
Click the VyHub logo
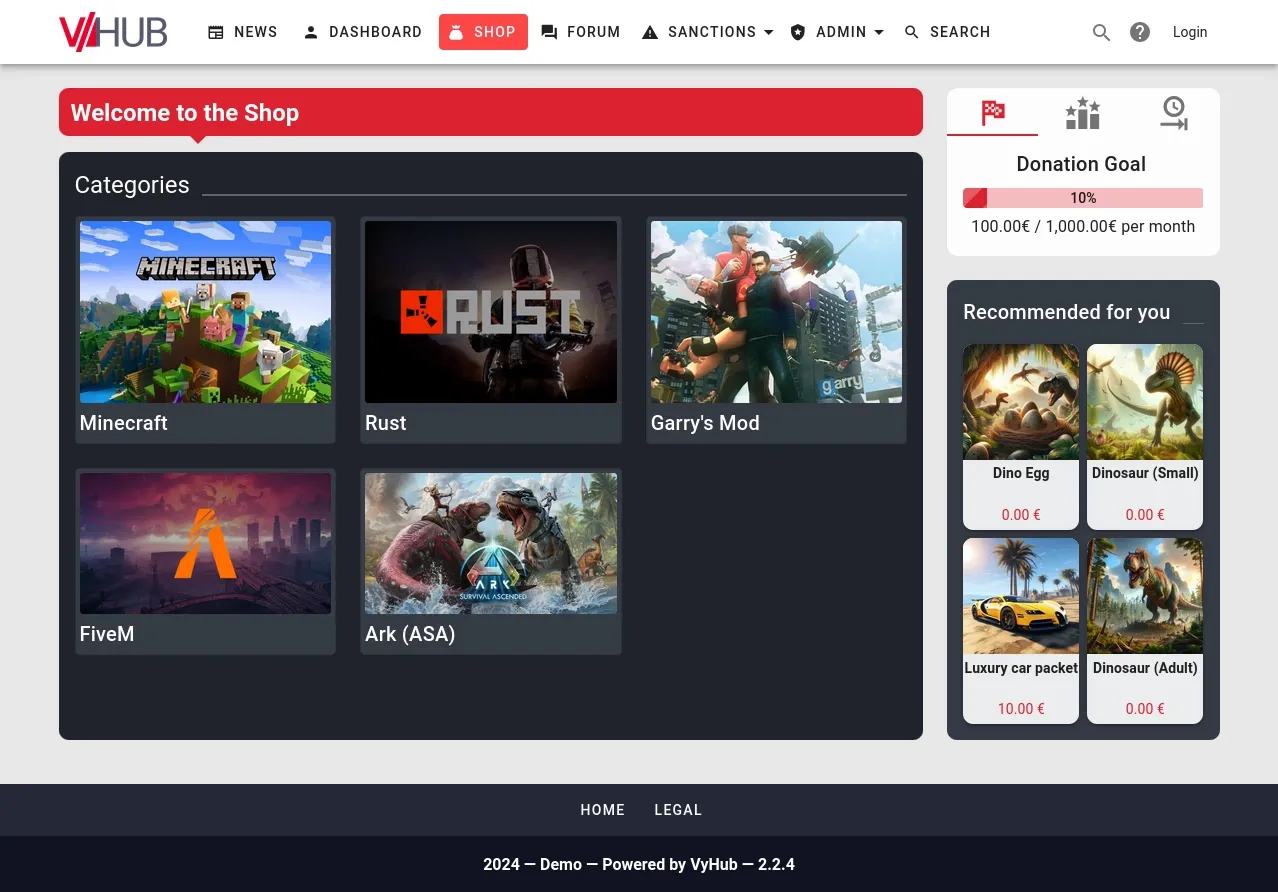click(x=113, y=32)
